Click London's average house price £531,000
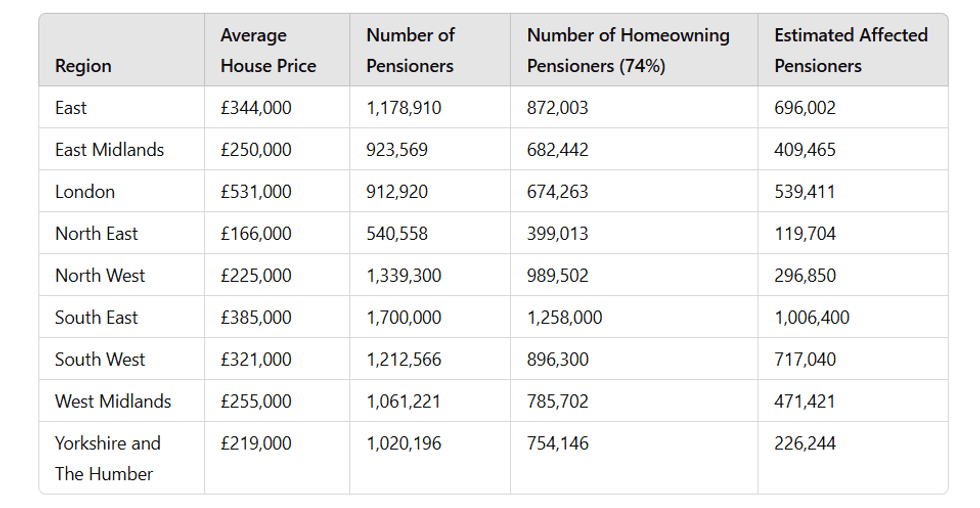Viewport: 980px width, 508px height. [x=256, y=192]
